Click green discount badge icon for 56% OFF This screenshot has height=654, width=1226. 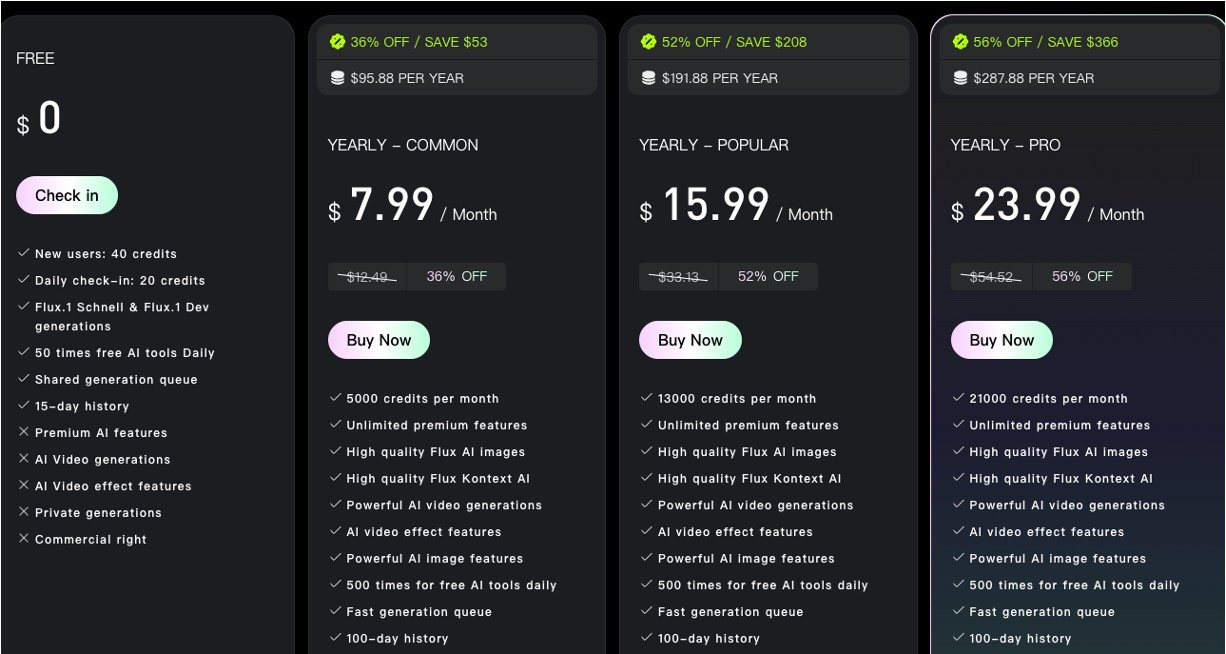(x=960, y=42)
